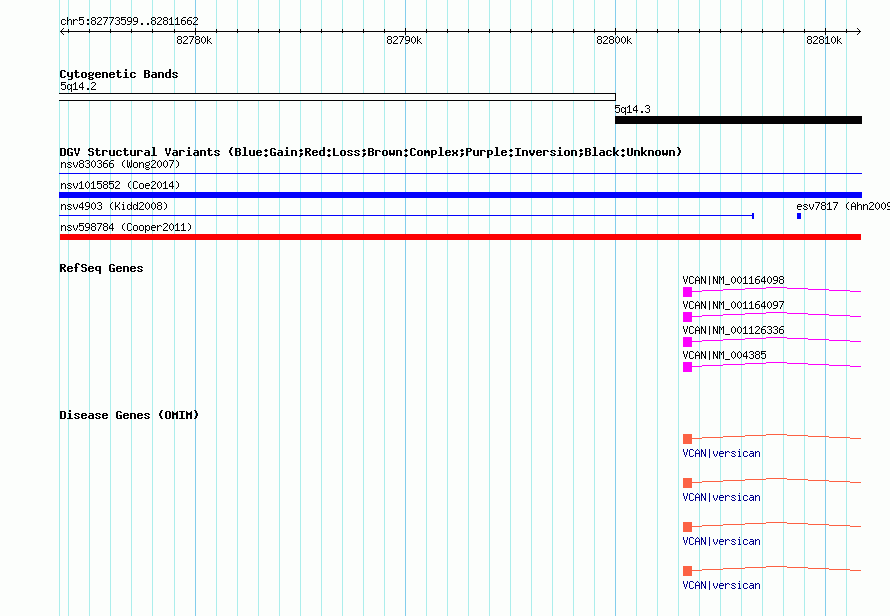Select the thick blue nsv1015852 gain bar
Viewport: 890px width, 616px height.
[x=460, y=195]
